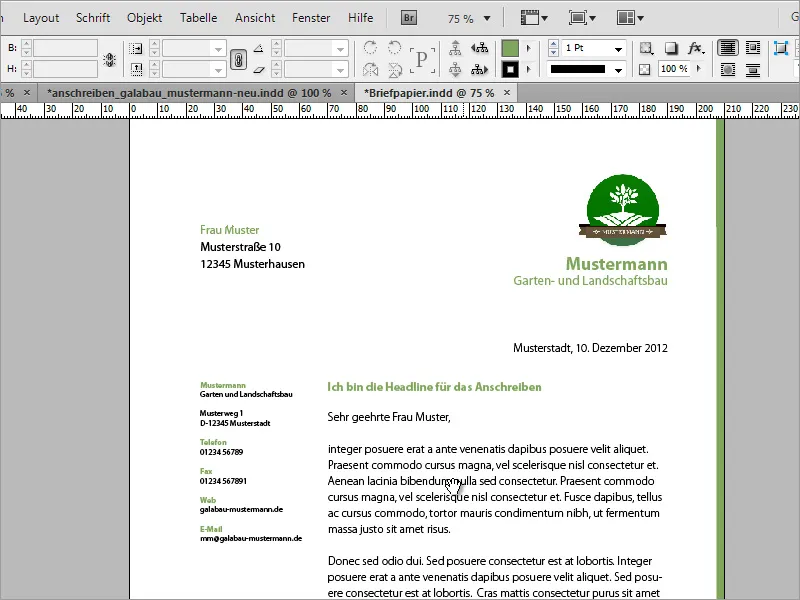Click the corner options icon
This screenshot has width=800, height=600.
646,48
